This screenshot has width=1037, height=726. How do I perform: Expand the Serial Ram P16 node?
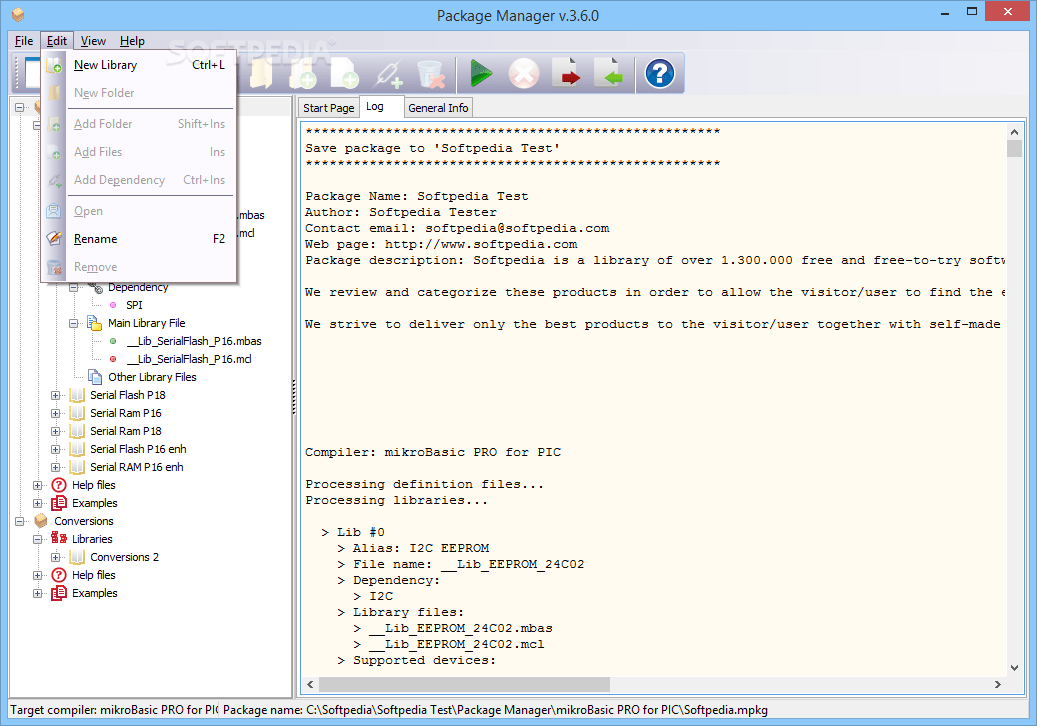[56, 413]
